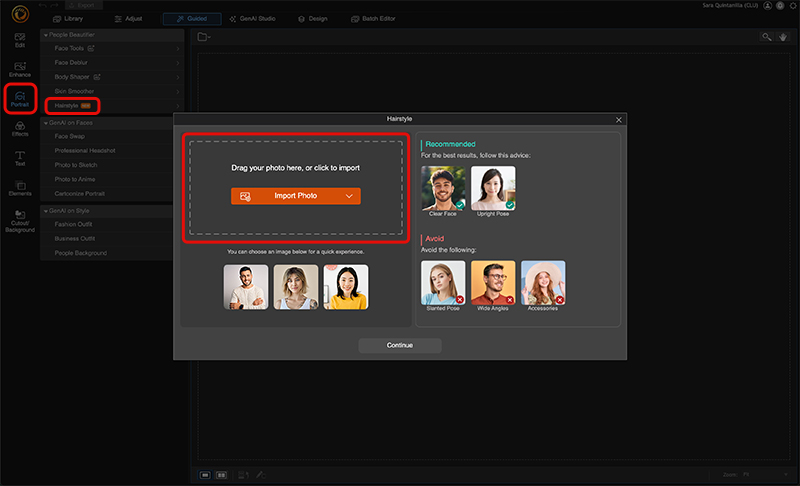Click the Accessories avoid example
This screenshot has width=800, height=486.
point(543,283)
